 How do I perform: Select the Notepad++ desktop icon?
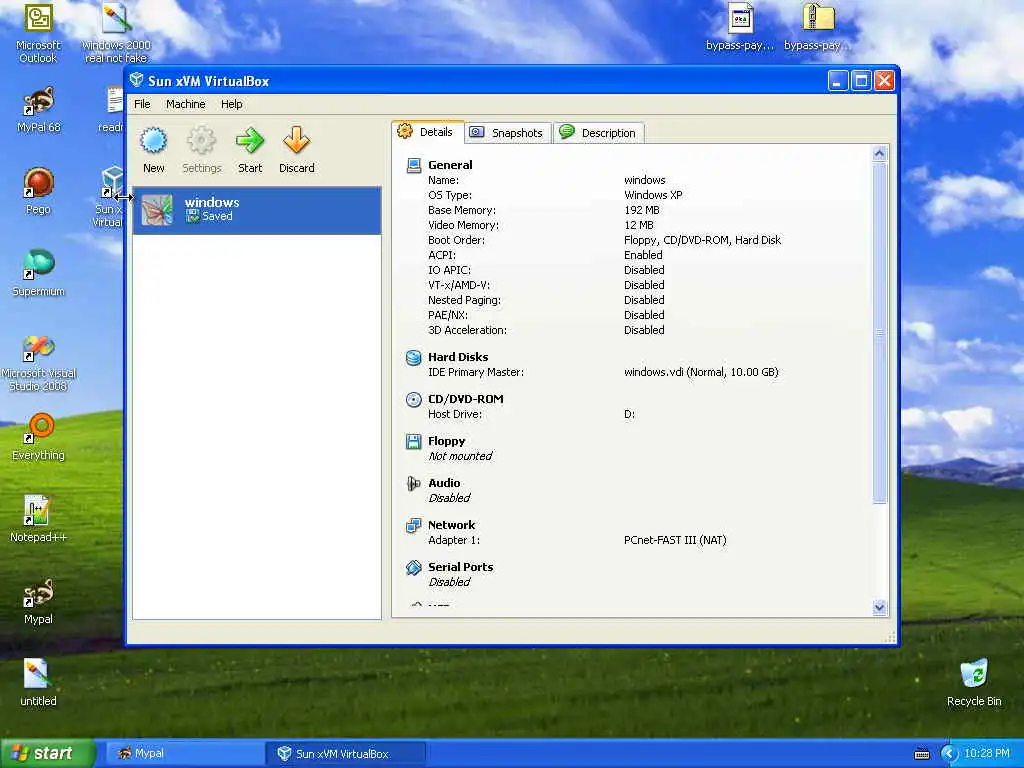38,519
